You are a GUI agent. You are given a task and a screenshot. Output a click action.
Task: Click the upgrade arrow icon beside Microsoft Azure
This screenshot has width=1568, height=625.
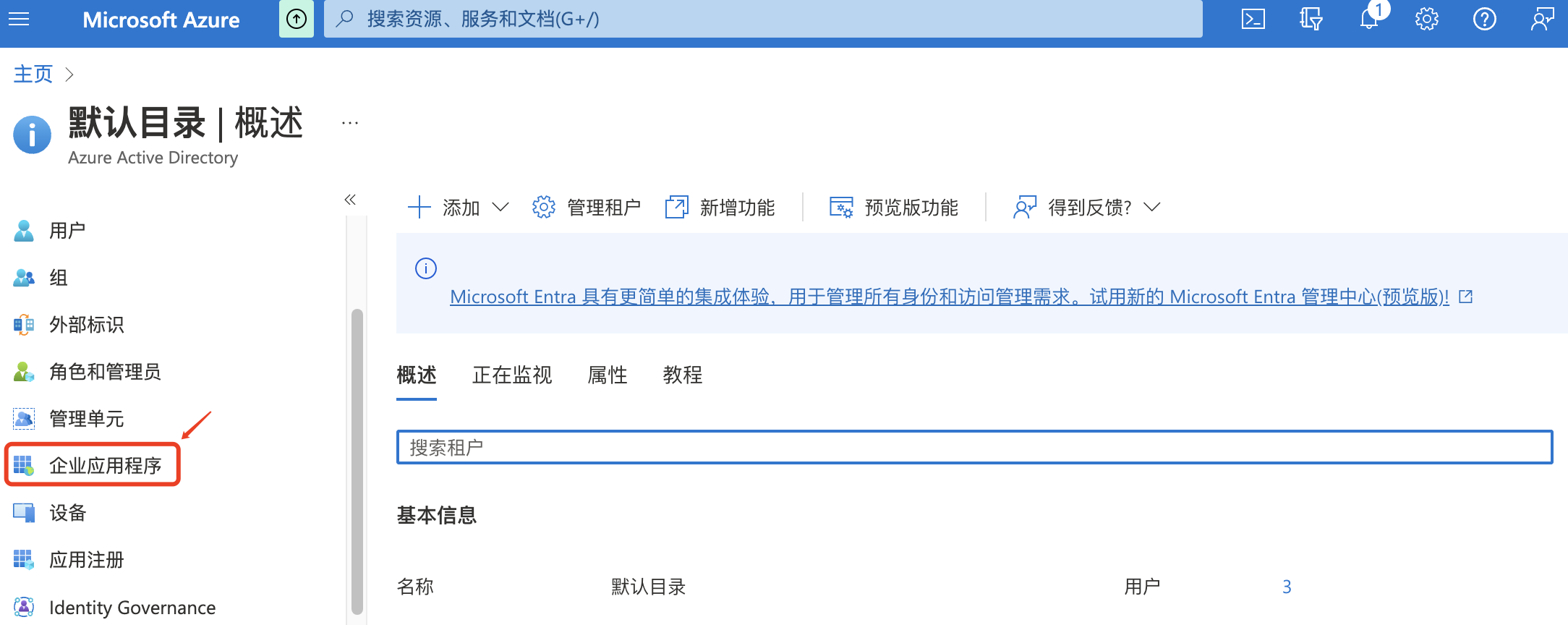coord(297,19)
